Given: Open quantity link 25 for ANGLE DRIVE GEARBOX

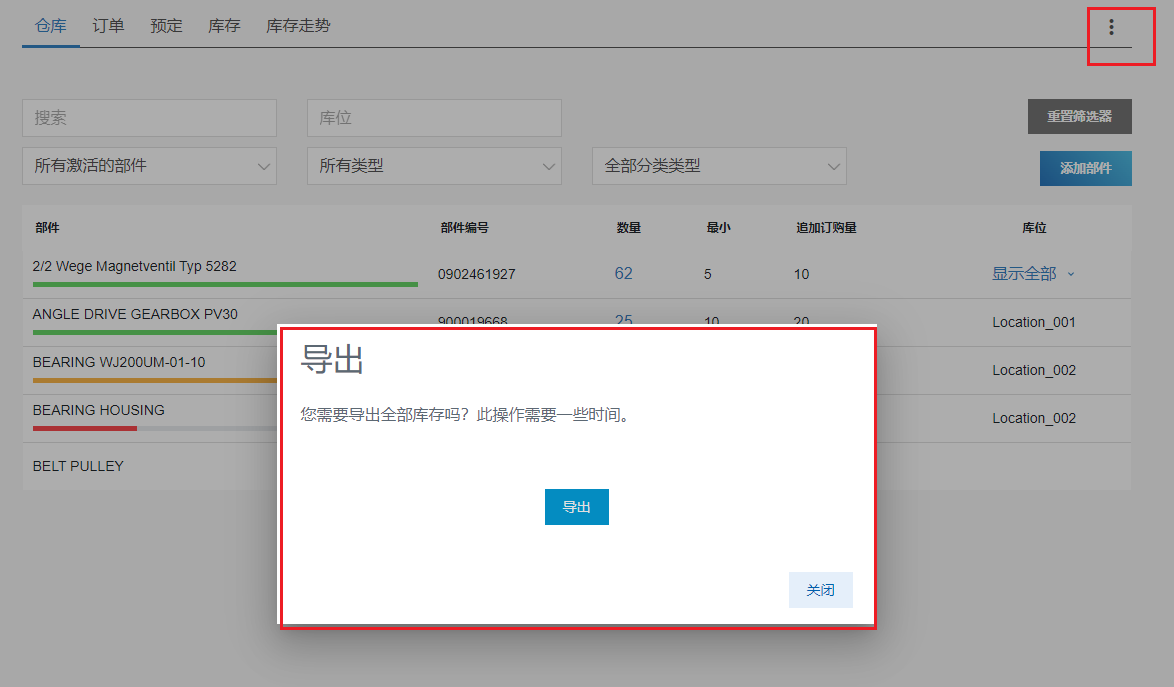Looking at the screenshot, I should coord(623,321).
